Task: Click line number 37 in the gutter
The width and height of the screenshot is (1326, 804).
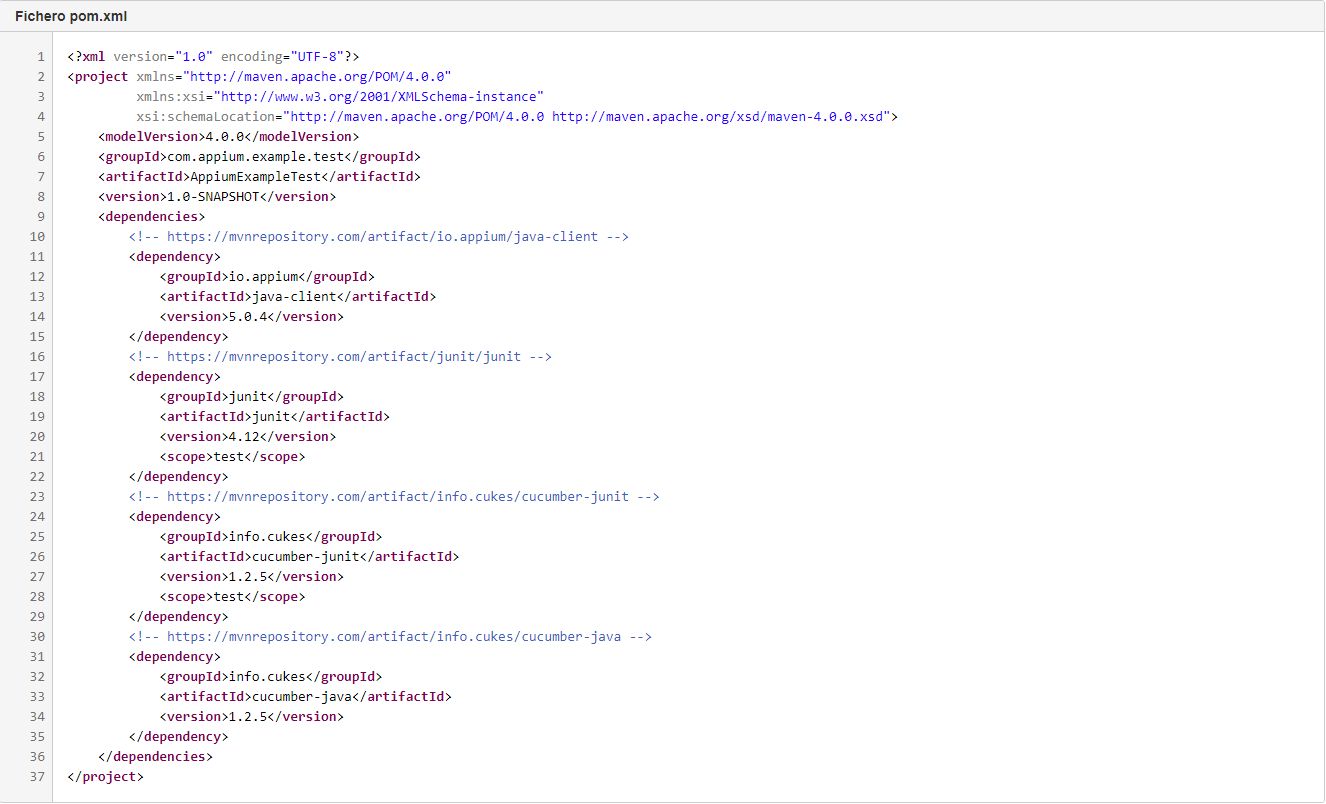Action: [37, 776]
